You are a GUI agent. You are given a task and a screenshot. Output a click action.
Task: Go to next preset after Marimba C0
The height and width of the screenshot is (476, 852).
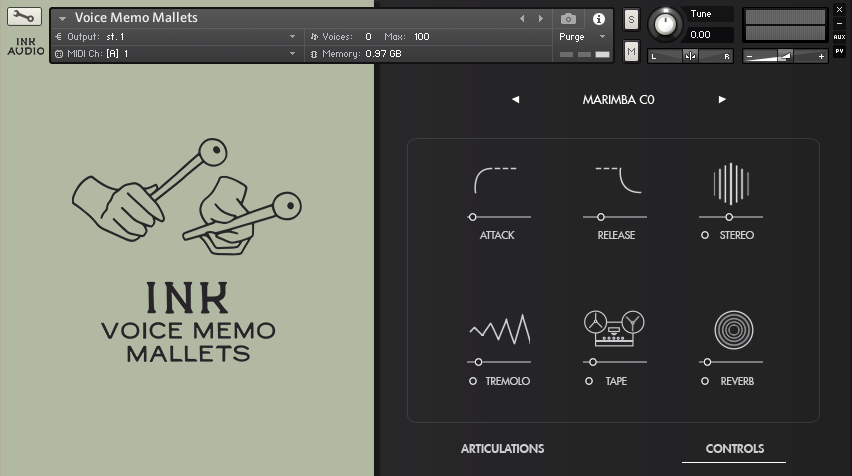click(722, 100)
